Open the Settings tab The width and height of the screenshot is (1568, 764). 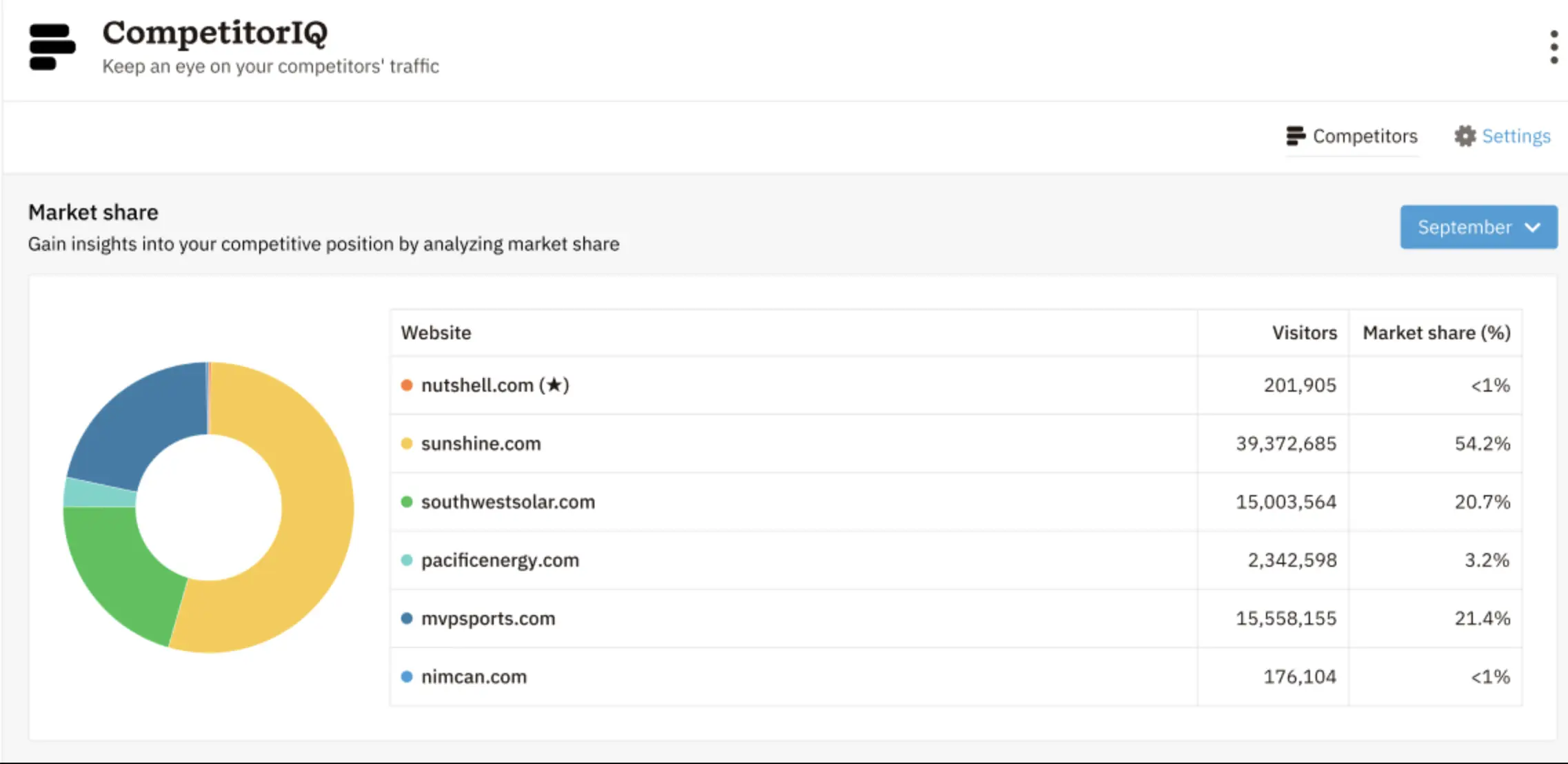coord(1502,136)
